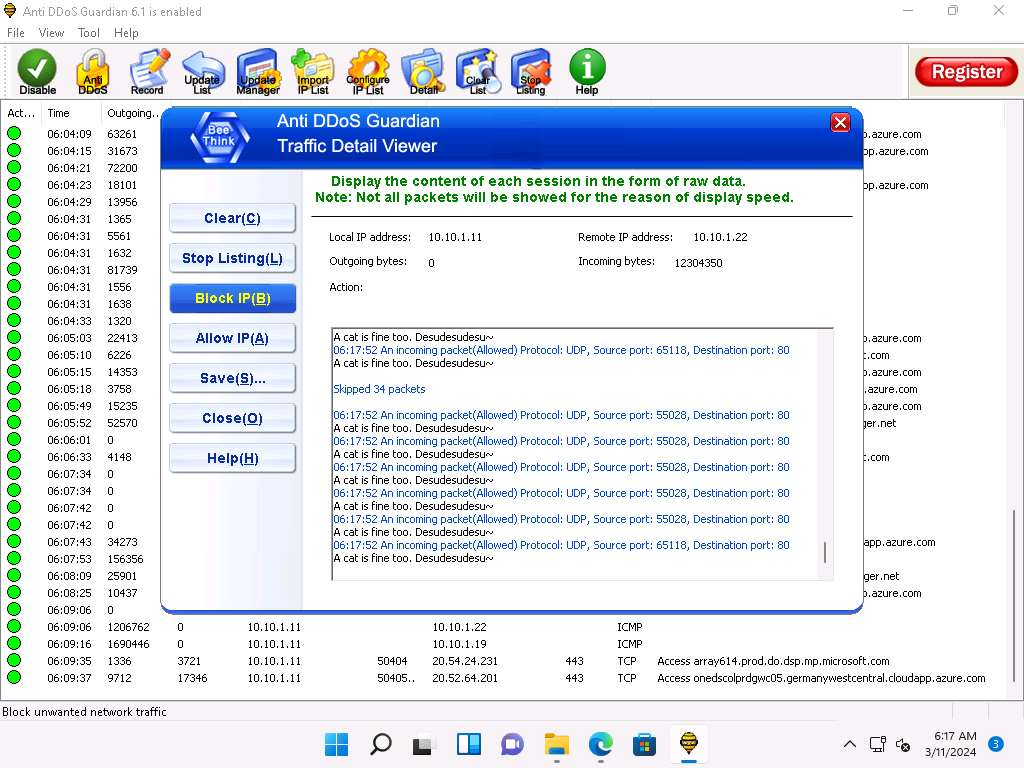Image resolution: width=1024 pixels, height=768 pixels.
Task: Open the Update Manager icon
Action: [257, 72]
